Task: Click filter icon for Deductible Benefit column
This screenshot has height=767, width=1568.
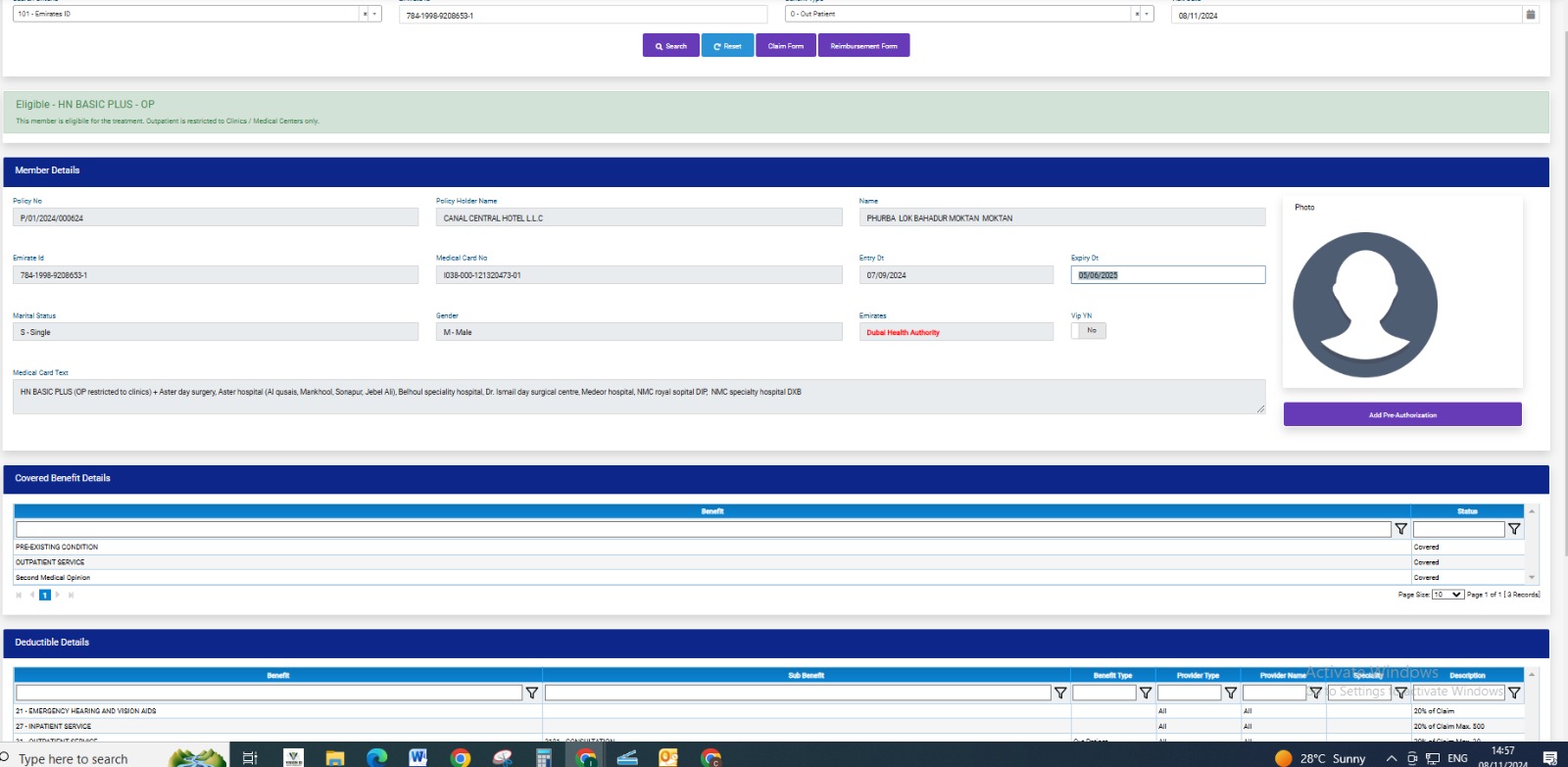Action: coord(531,693)
